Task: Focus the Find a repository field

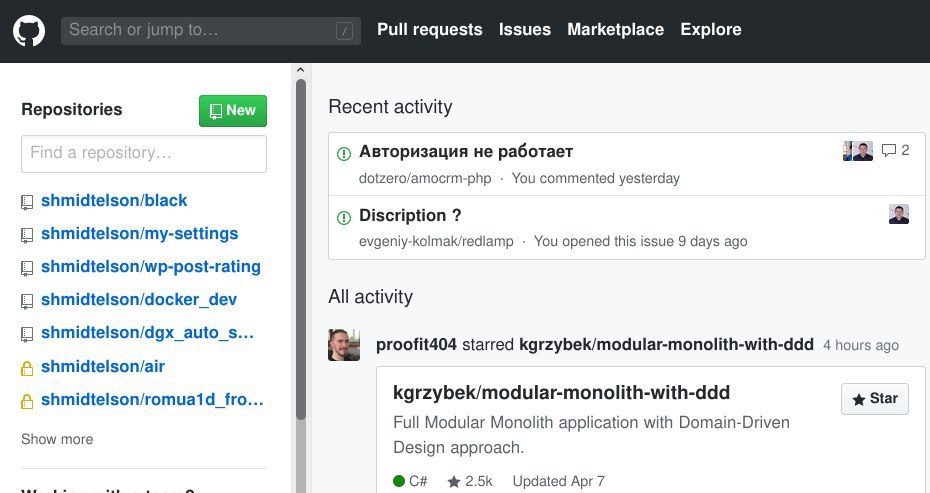Action: (144, 154)
